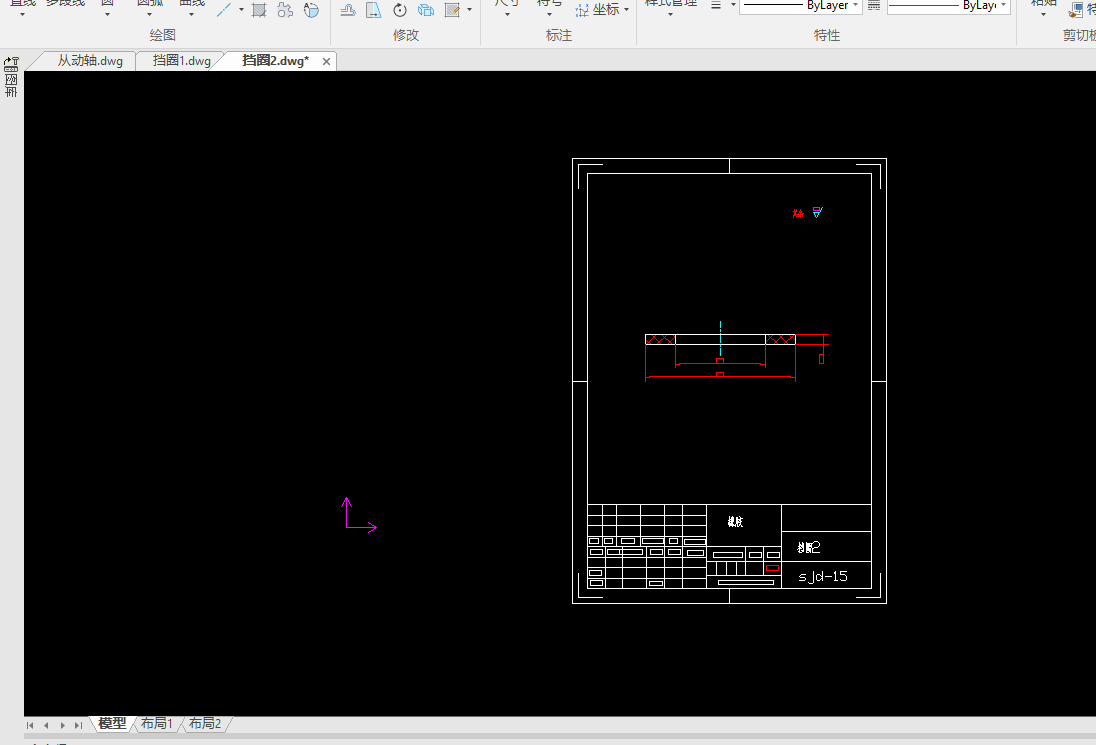1096x745 pixels.
Task: Click the hatch pattern icon in 绘图 panel
Action: (259, 10)
